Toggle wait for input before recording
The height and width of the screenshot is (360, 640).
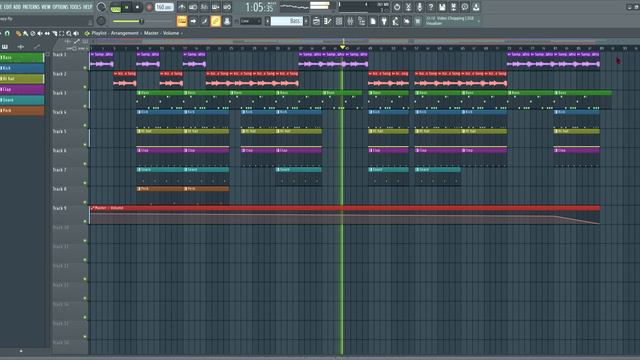point(193,7)
